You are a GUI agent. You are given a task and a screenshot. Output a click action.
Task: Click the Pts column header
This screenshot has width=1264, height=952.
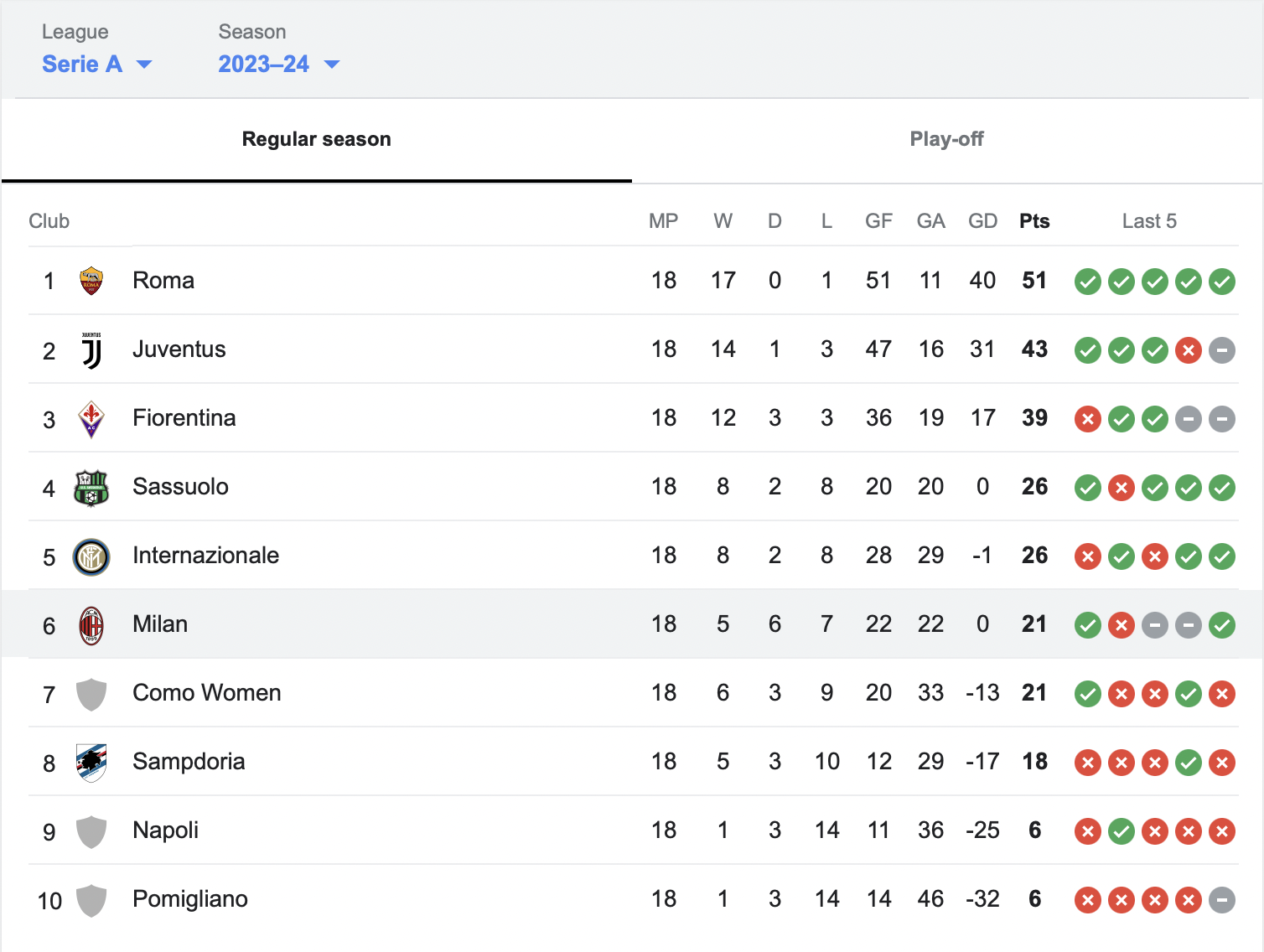click(1034, 221)
